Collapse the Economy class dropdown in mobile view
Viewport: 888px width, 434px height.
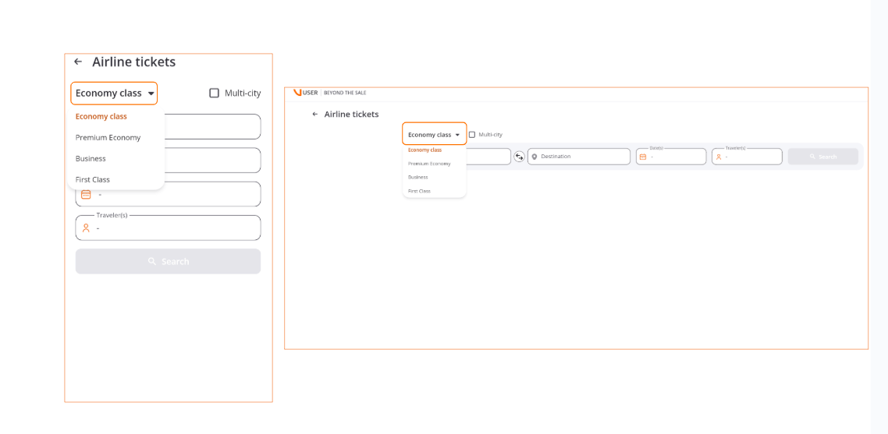click(114, 93)
